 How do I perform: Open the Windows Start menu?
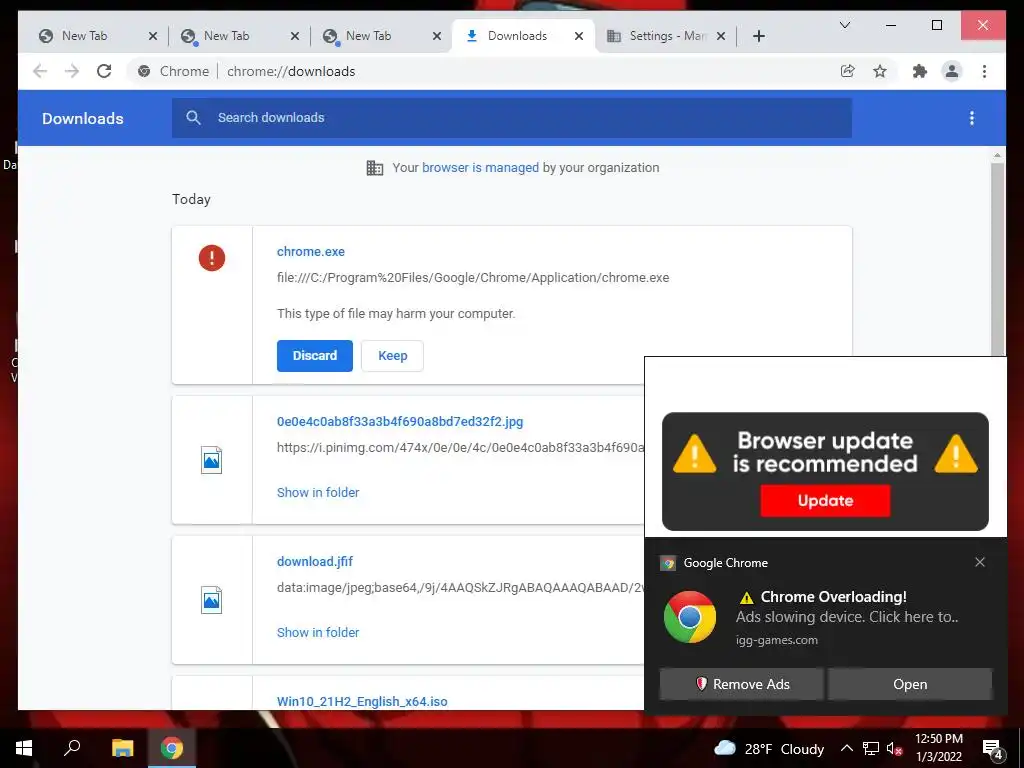pos(24,748)
